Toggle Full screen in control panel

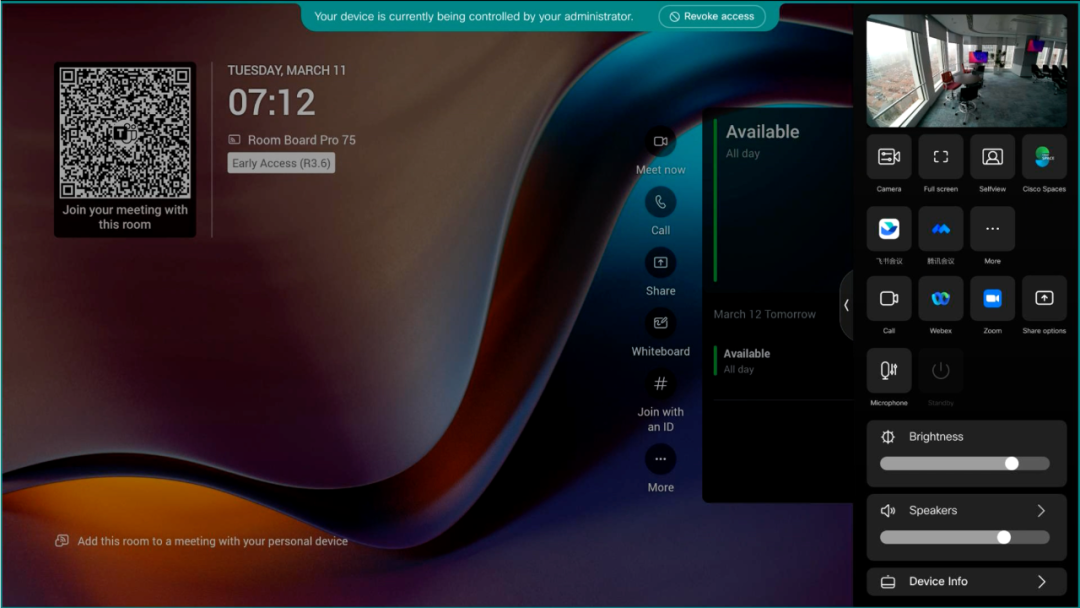click(x=940, y=157)
